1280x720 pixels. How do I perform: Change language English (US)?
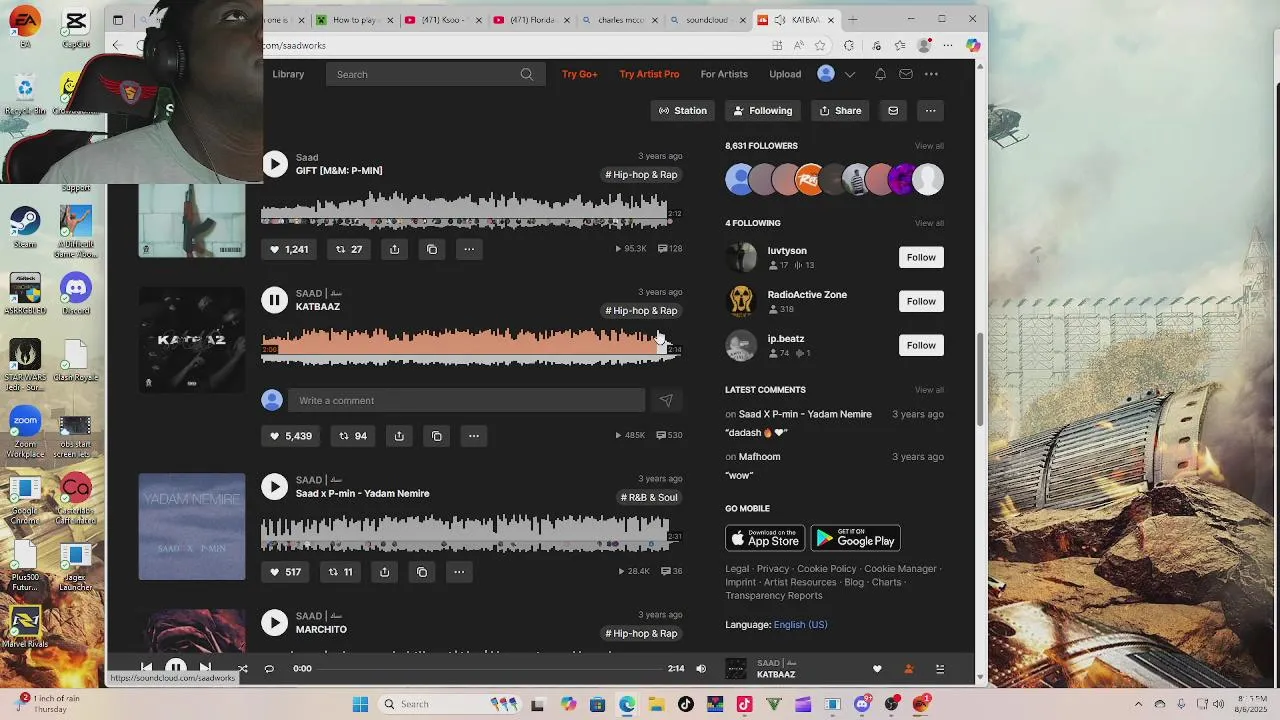[800, 625]
